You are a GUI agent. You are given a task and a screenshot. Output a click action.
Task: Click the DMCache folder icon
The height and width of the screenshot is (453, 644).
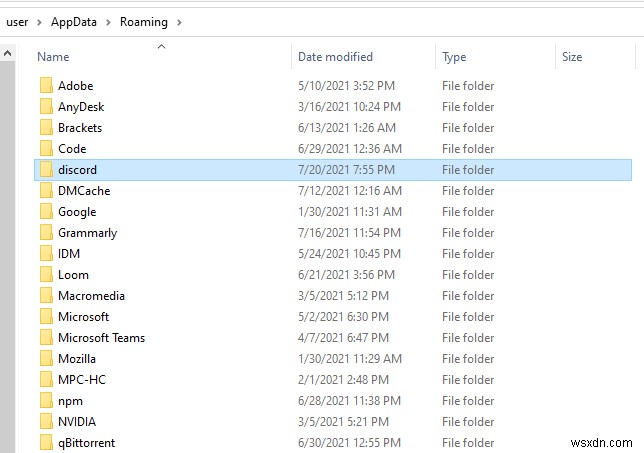pos(46,190)
